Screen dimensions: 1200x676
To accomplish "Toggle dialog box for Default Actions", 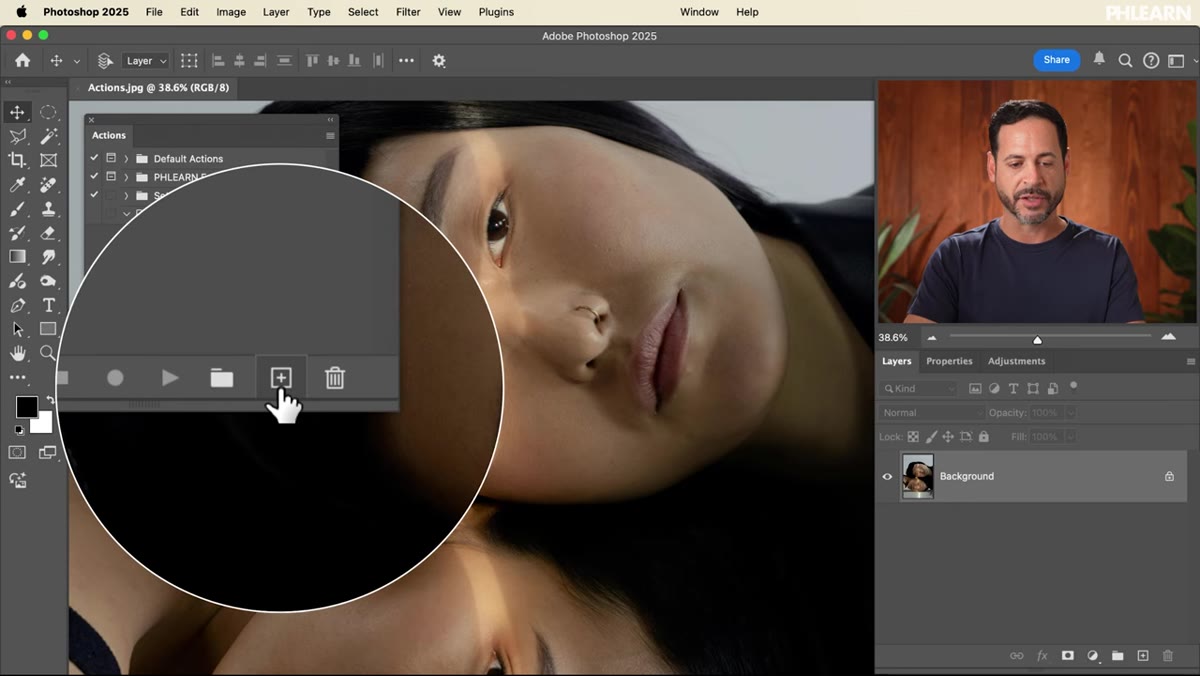I will tap(111, 158).
